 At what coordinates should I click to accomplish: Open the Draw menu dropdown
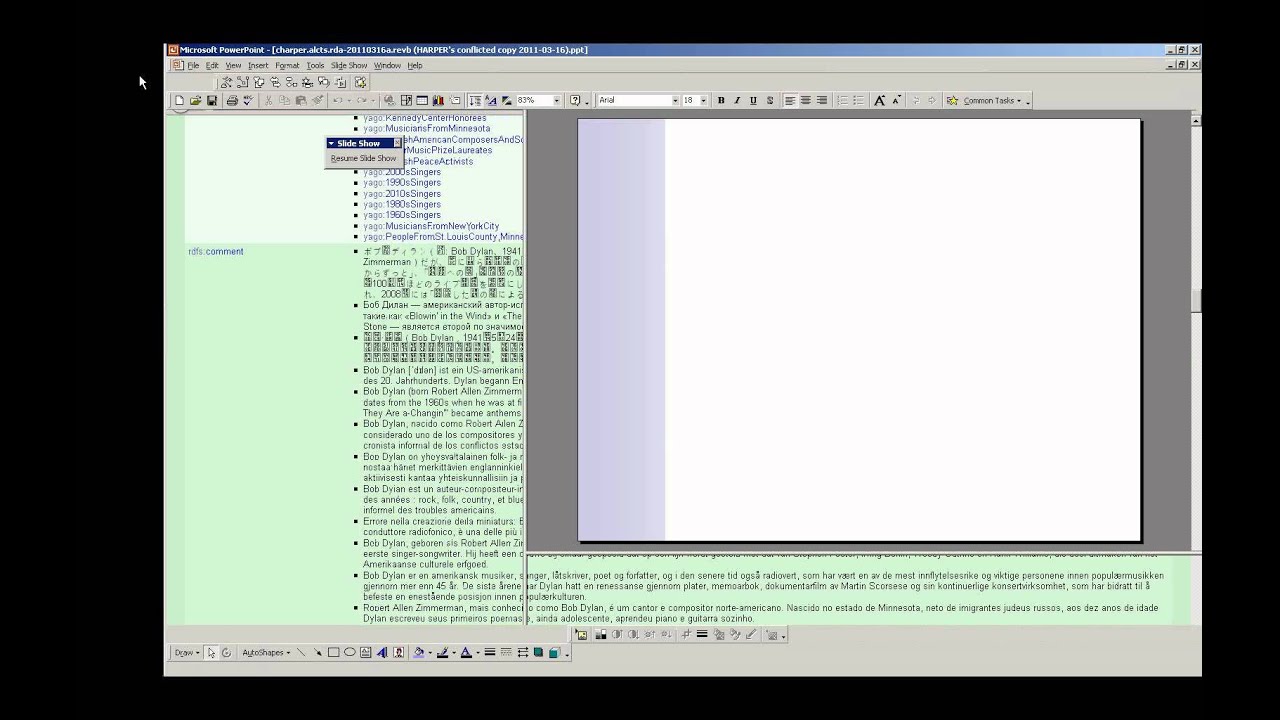click(185, 653)
